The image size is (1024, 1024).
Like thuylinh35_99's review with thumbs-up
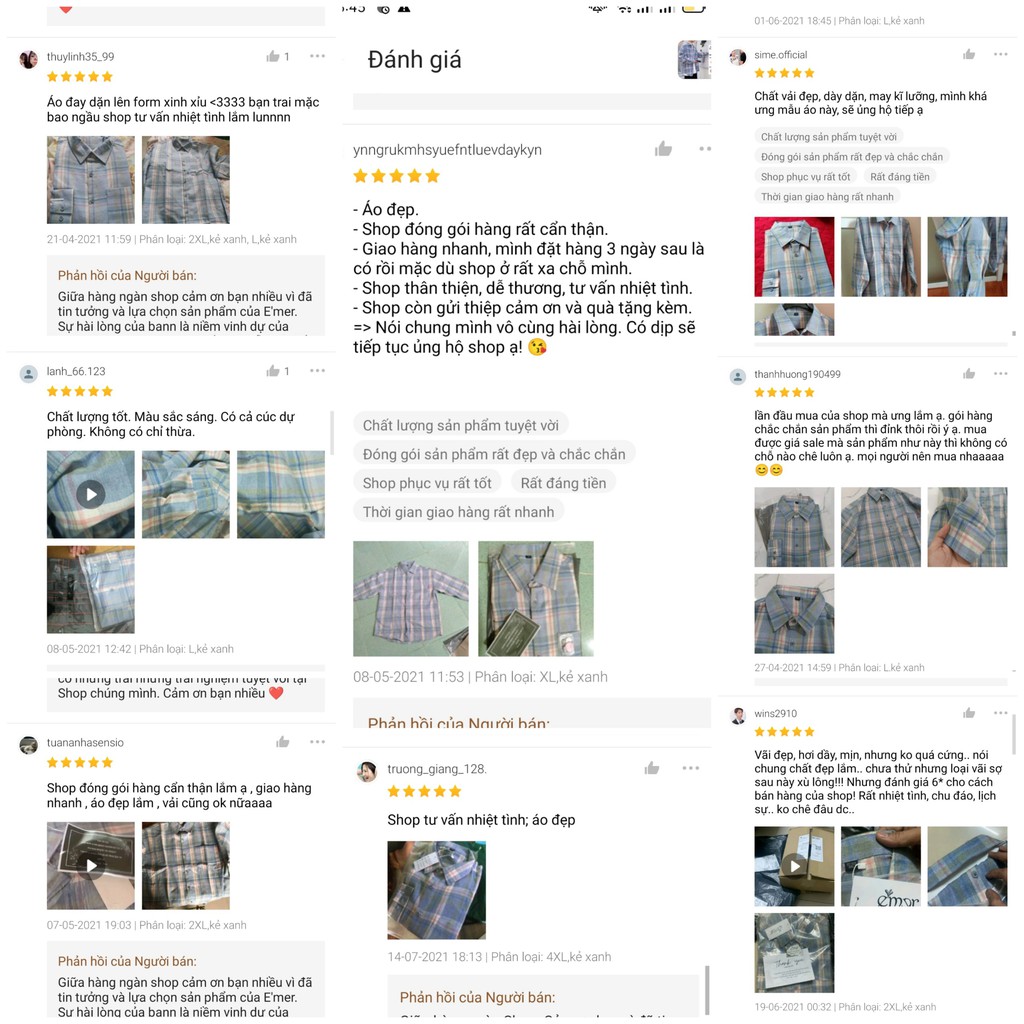pyautogui.click(x=273, y=56)
